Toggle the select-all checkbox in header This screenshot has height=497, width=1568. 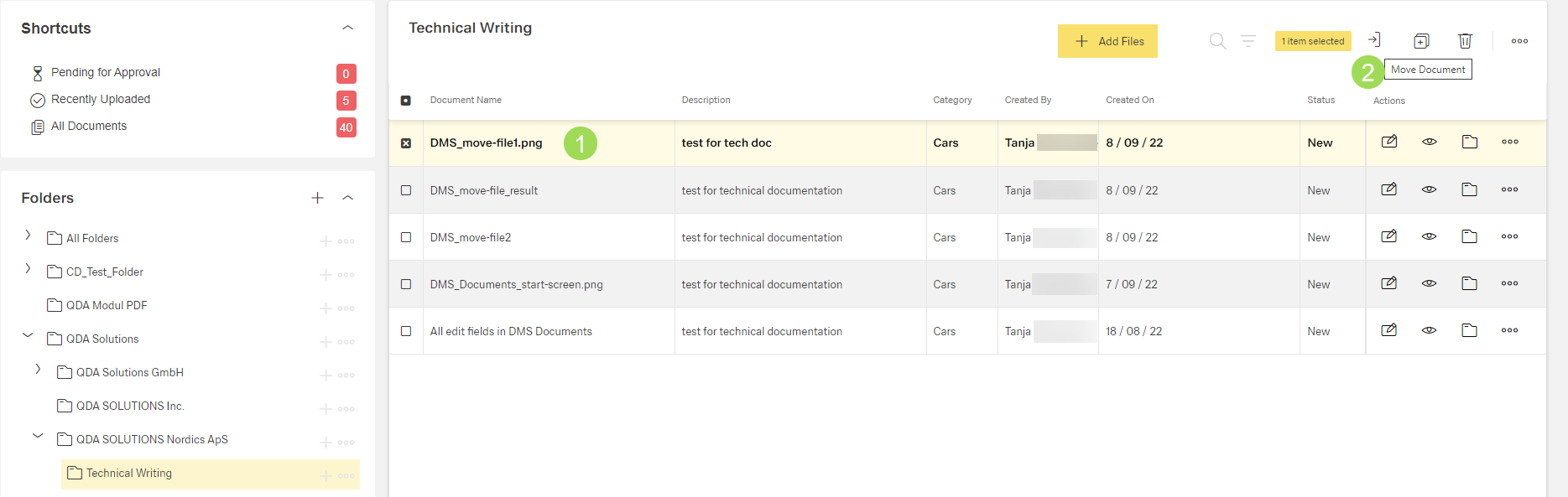406,101
